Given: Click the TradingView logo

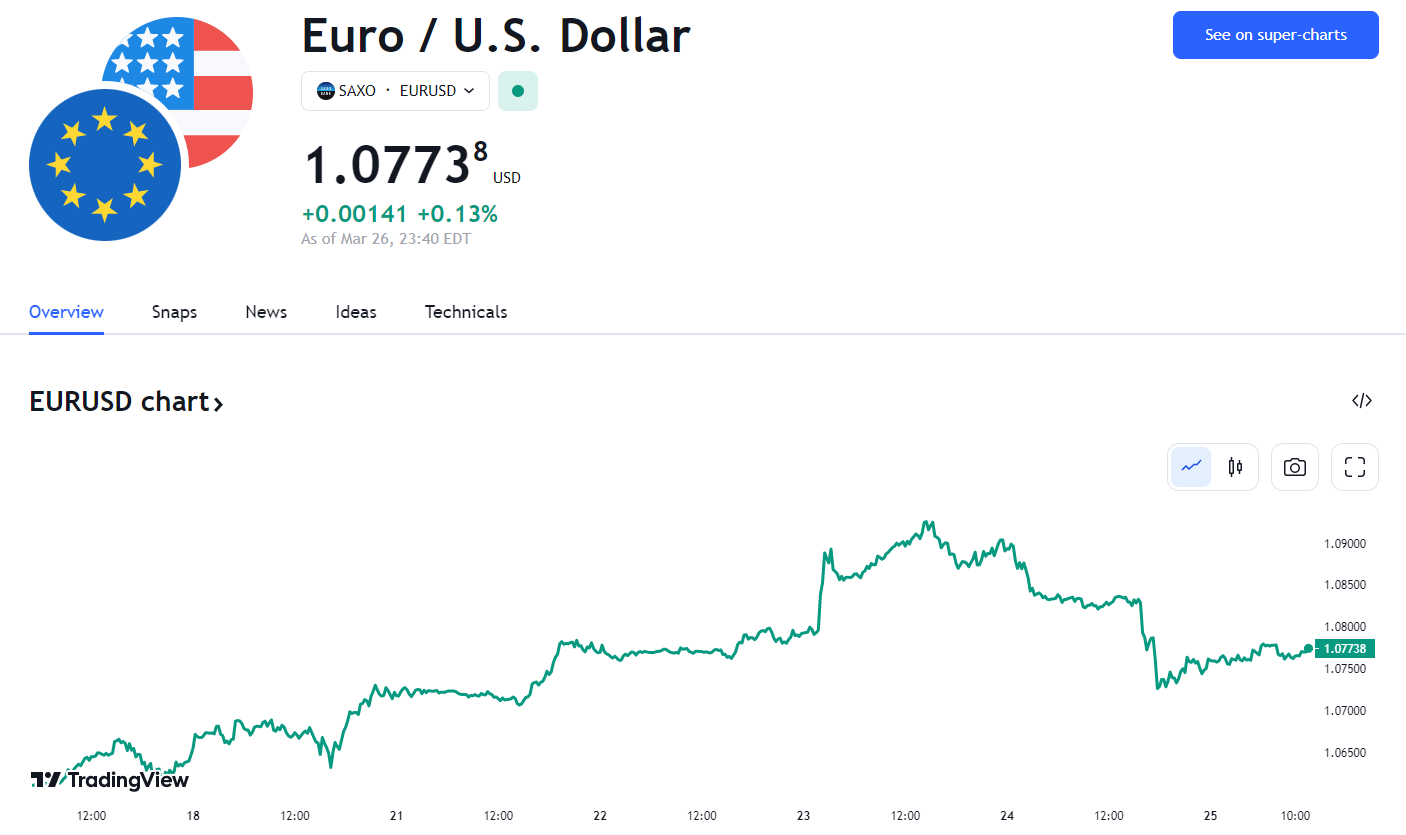Looking at the screenshot, I should [x=110, y=780].
